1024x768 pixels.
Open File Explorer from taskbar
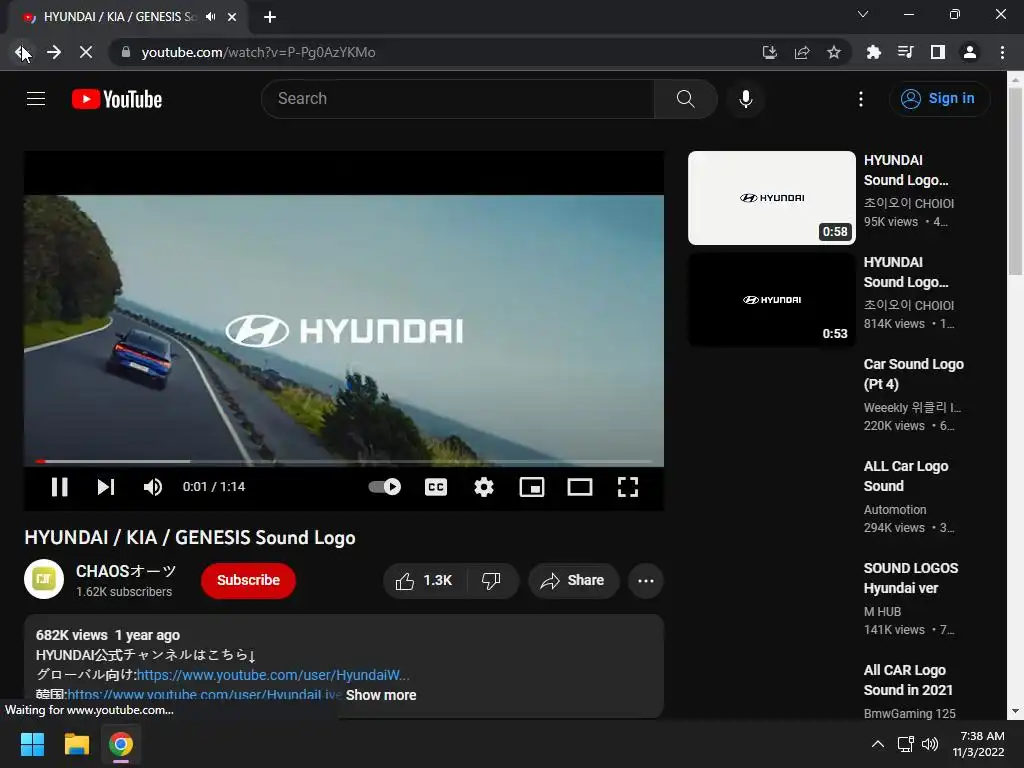(x=76, y=744)
